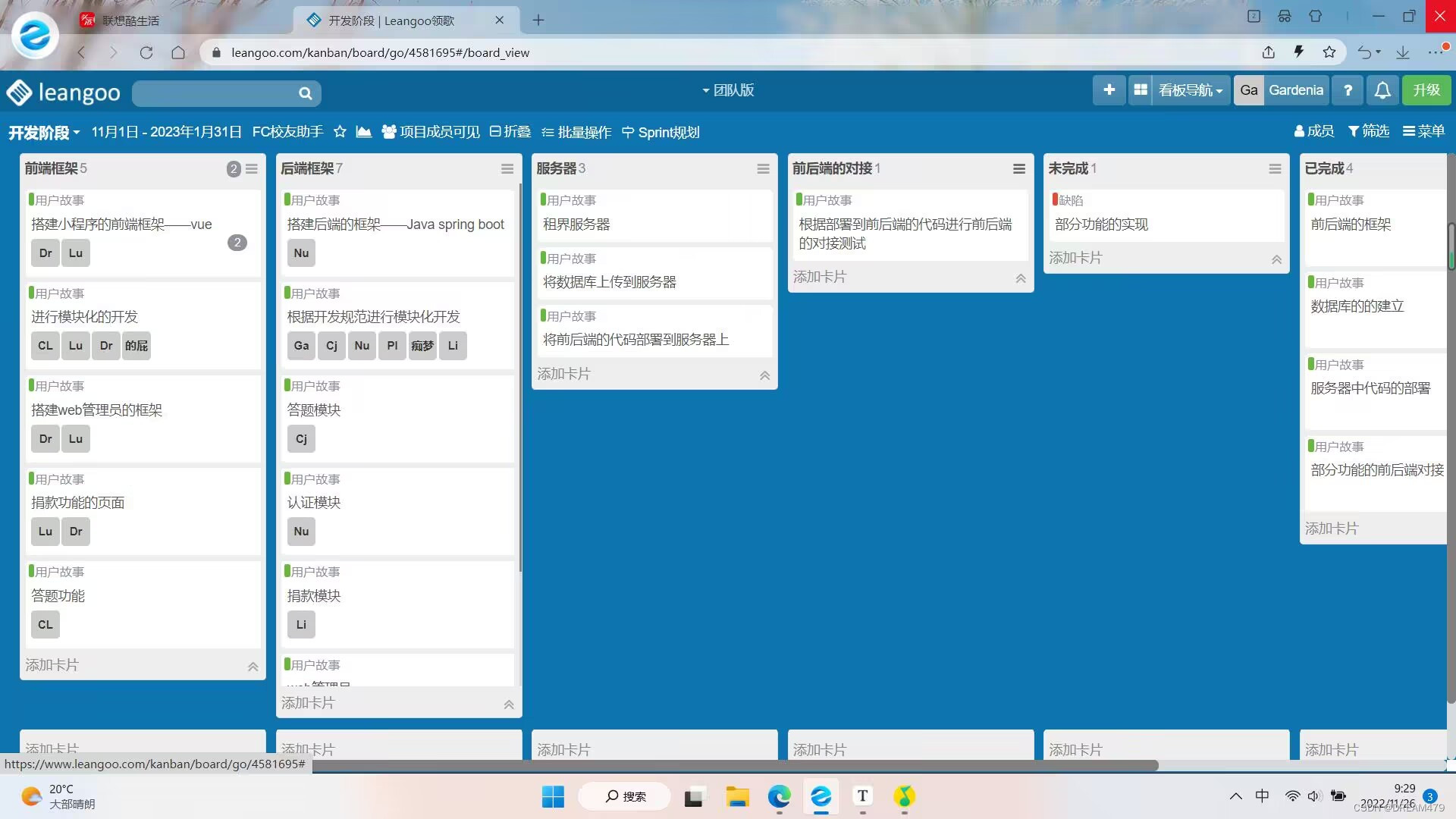Click FC校友助手 project link
Screen dimensions: 1456x819
287,132
